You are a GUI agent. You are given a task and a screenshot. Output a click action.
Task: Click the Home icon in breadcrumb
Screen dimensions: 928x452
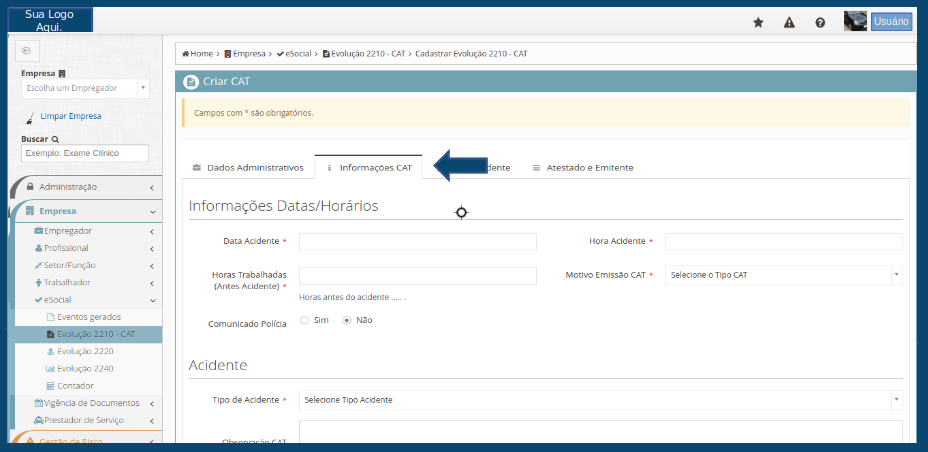(186, 53)
